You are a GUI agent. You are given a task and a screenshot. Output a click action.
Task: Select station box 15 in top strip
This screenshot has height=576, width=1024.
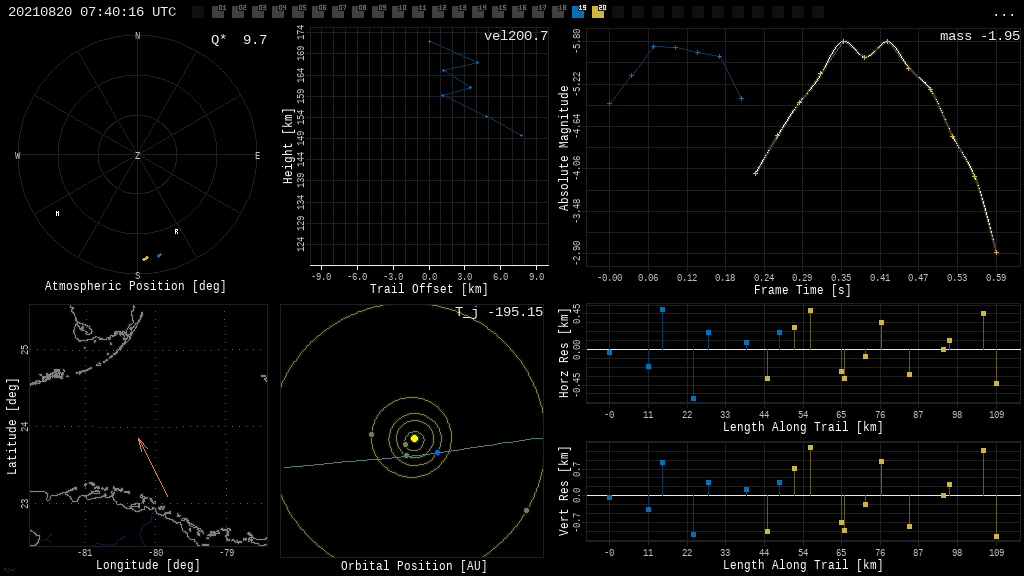[498, 11]
